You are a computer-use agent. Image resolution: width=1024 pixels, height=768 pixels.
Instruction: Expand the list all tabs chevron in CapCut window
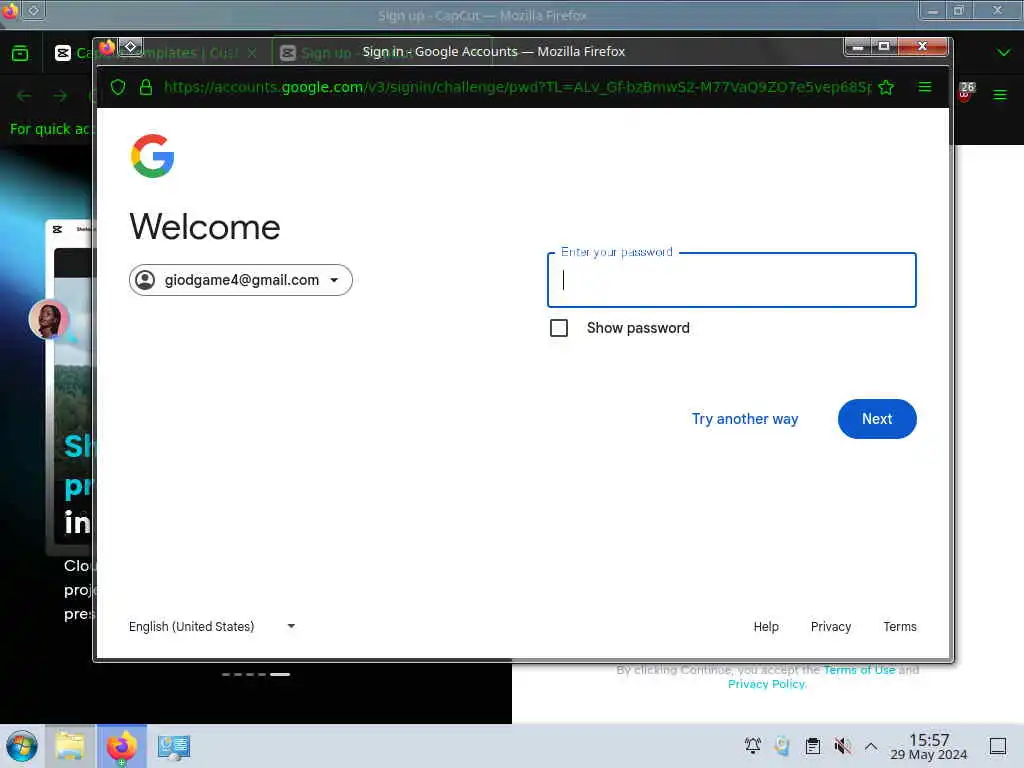(1004, 52)
